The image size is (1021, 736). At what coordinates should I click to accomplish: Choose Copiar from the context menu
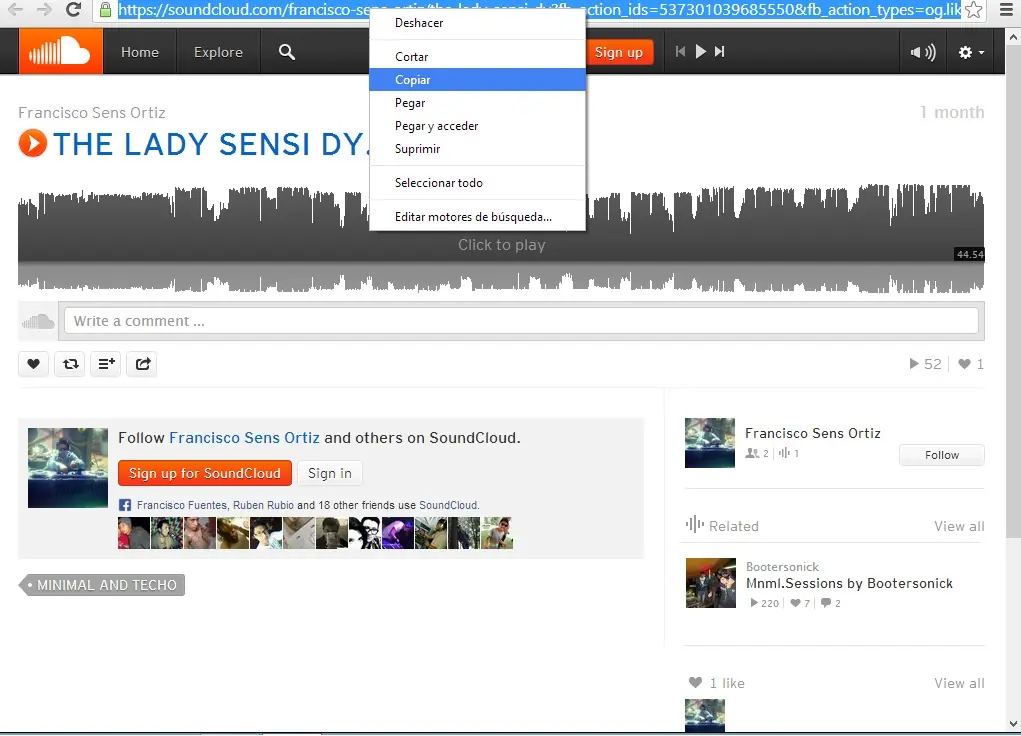tap(477, 79)
